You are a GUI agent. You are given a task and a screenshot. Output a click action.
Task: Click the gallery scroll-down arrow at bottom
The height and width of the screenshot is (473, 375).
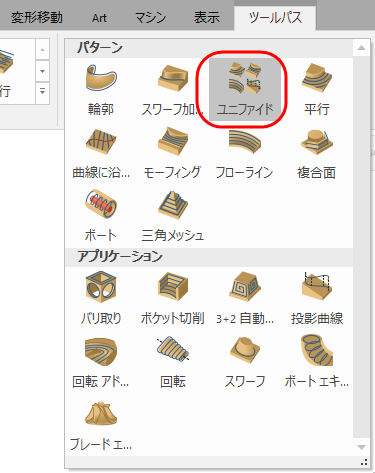click(362, 447)
